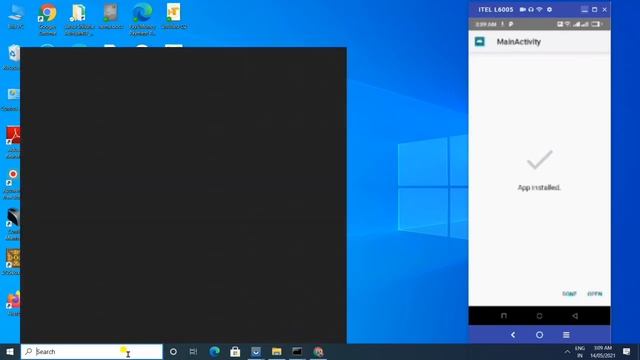
Task: Click the Microsoft Edge desktop icon
Action: 142,19
